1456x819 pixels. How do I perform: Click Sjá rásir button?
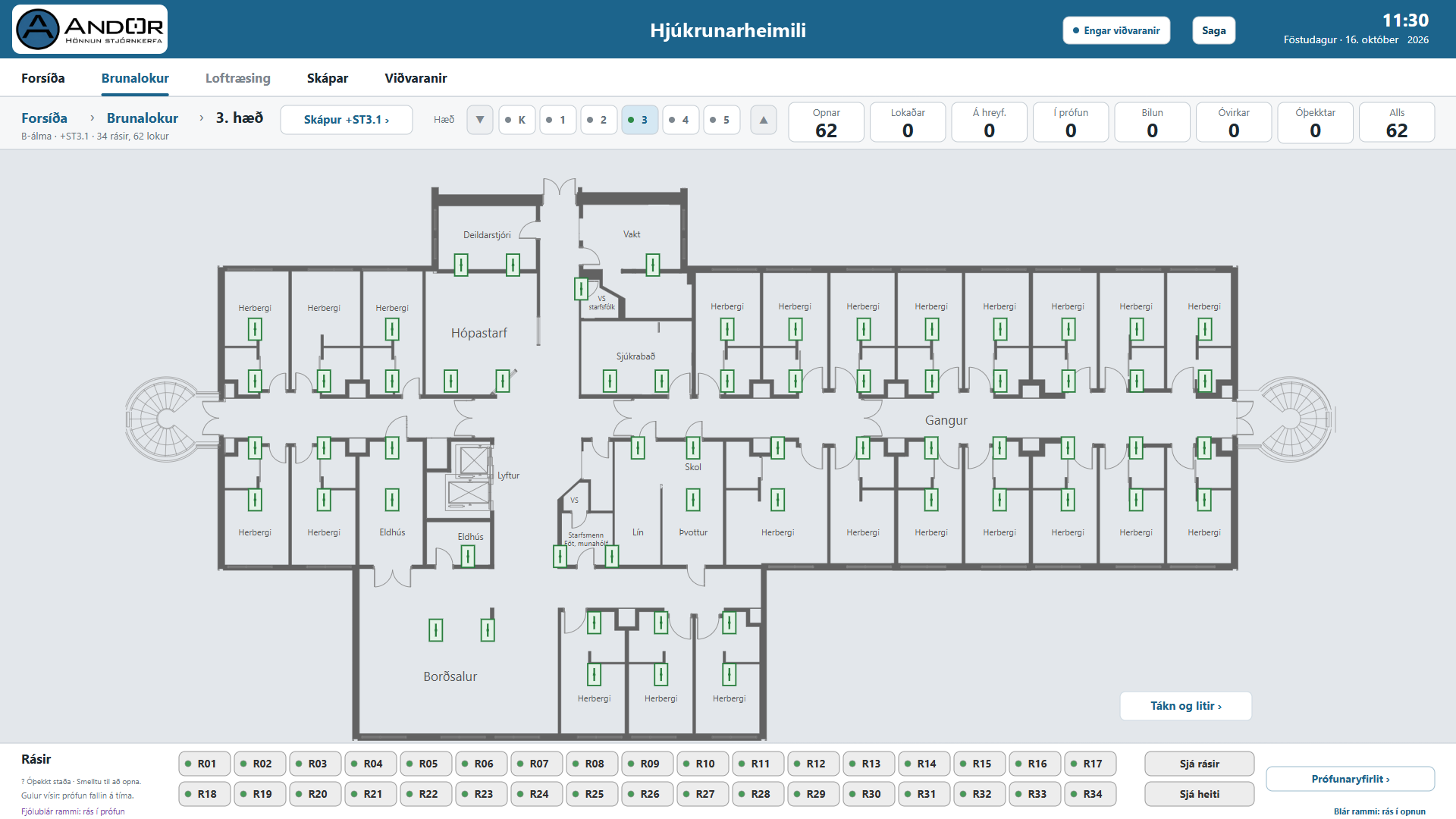1200,764
